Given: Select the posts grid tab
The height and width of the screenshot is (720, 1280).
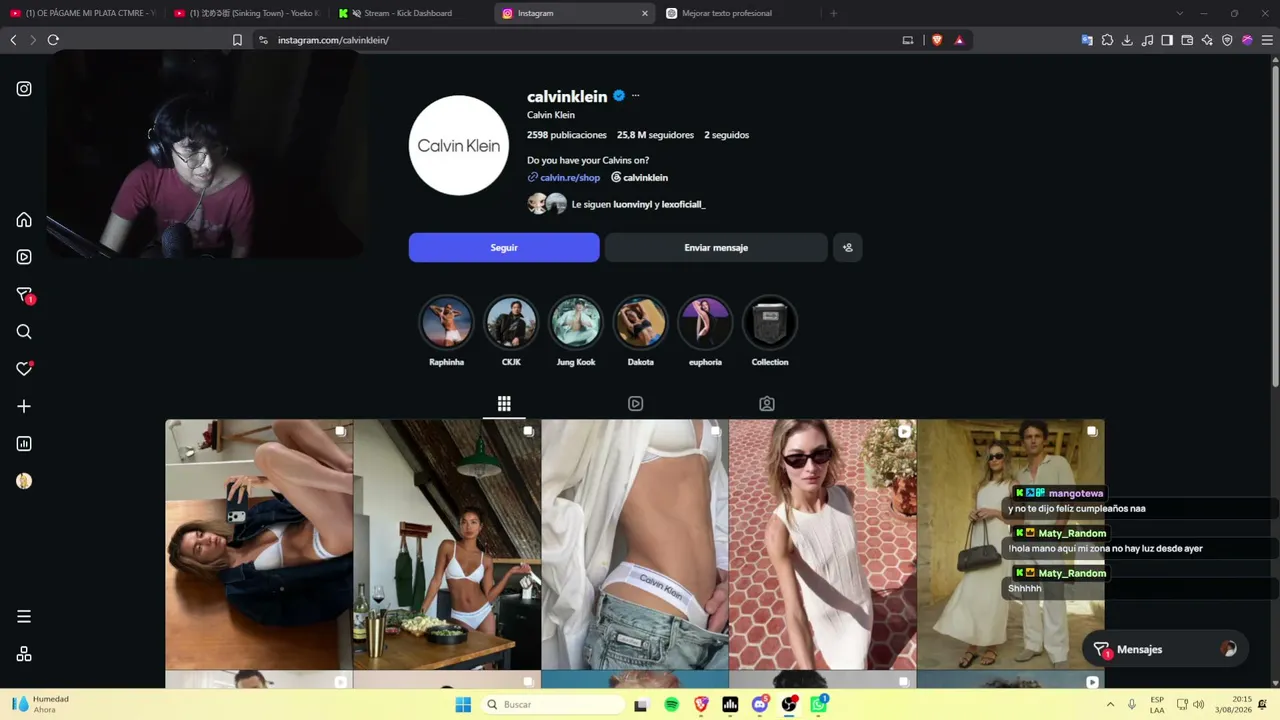Looking at the screenshot, I should tap(504, 404).
